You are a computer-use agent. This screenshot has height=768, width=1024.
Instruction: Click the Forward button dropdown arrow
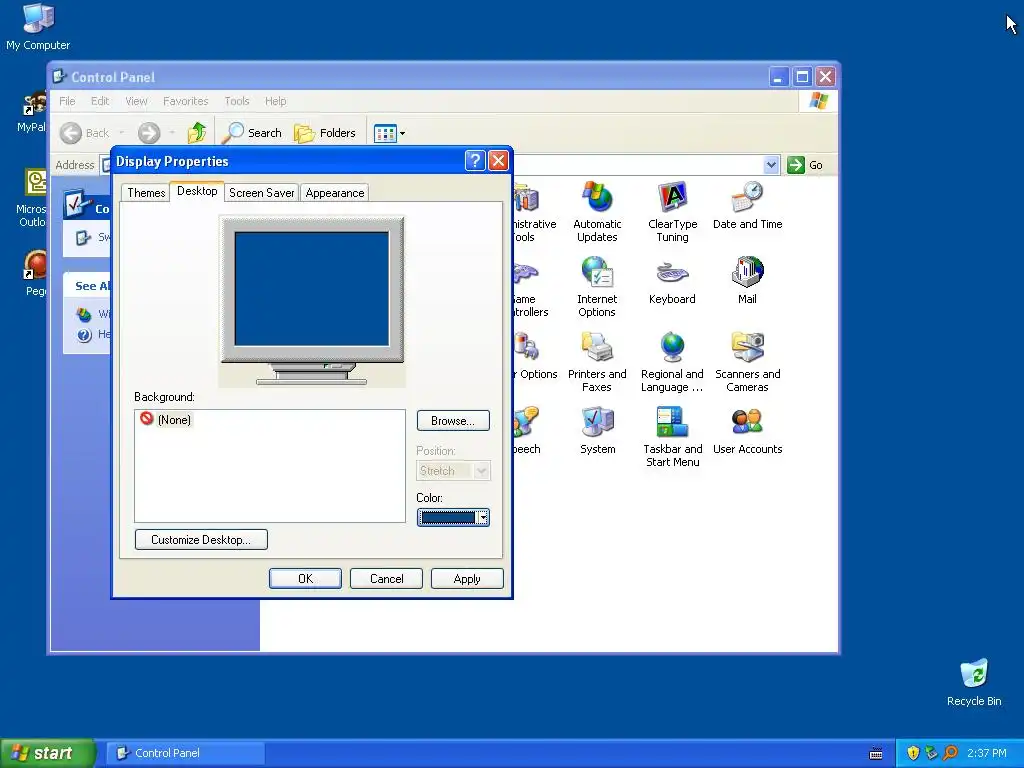(x=172, y=133)
